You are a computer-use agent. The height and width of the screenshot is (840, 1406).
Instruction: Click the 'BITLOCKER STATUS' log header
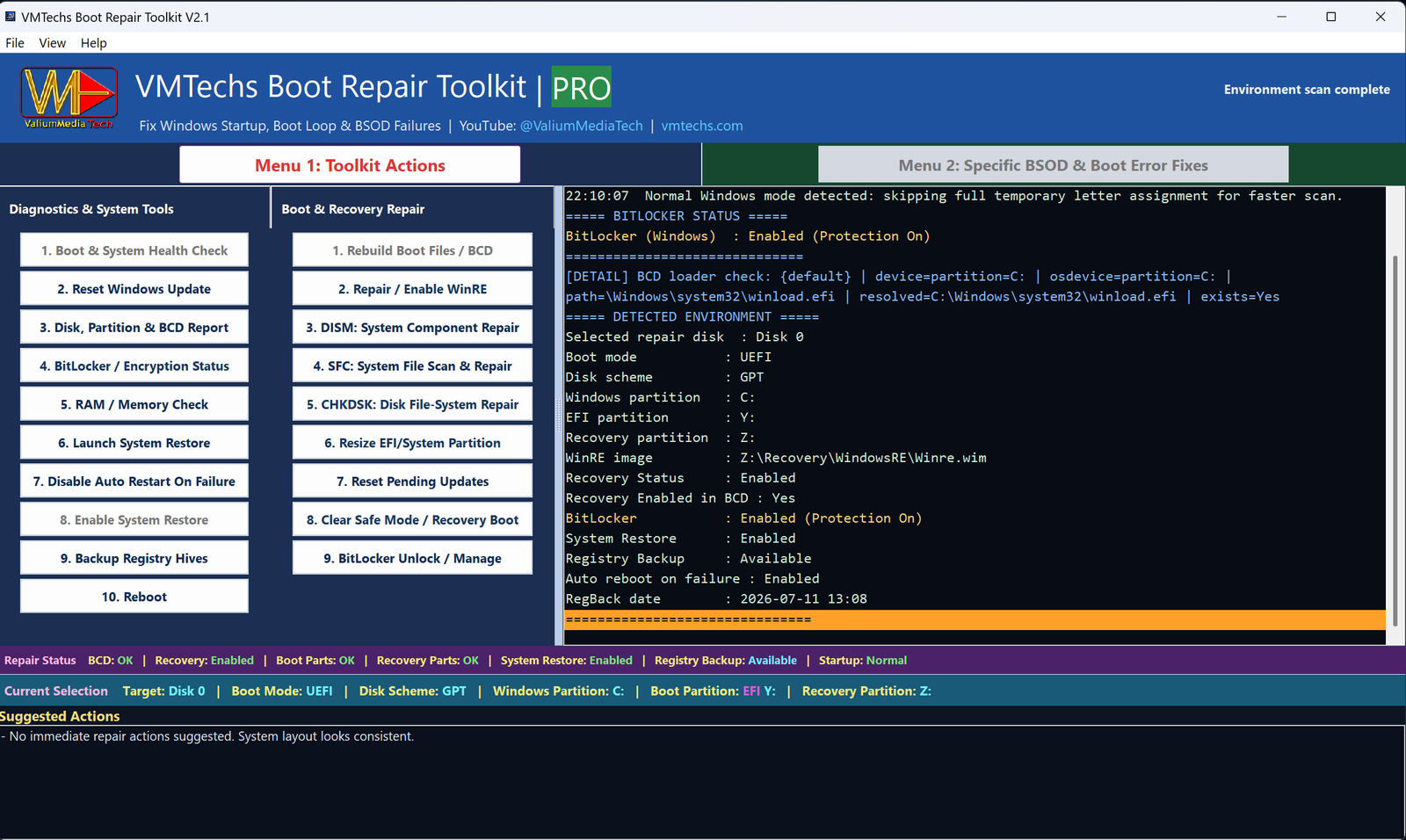point(677,216)
